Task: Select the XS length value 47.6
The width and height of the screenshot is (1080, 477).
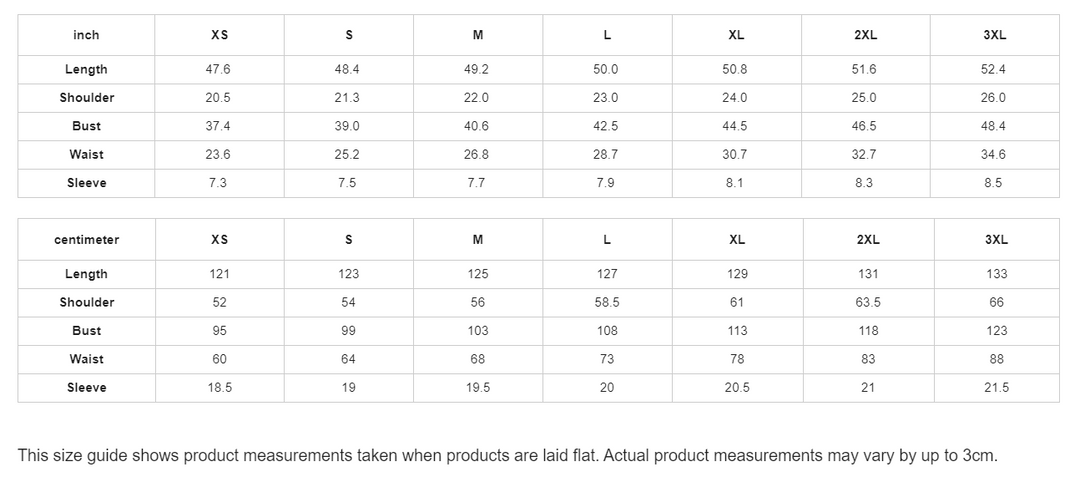Action: [219, 69]
